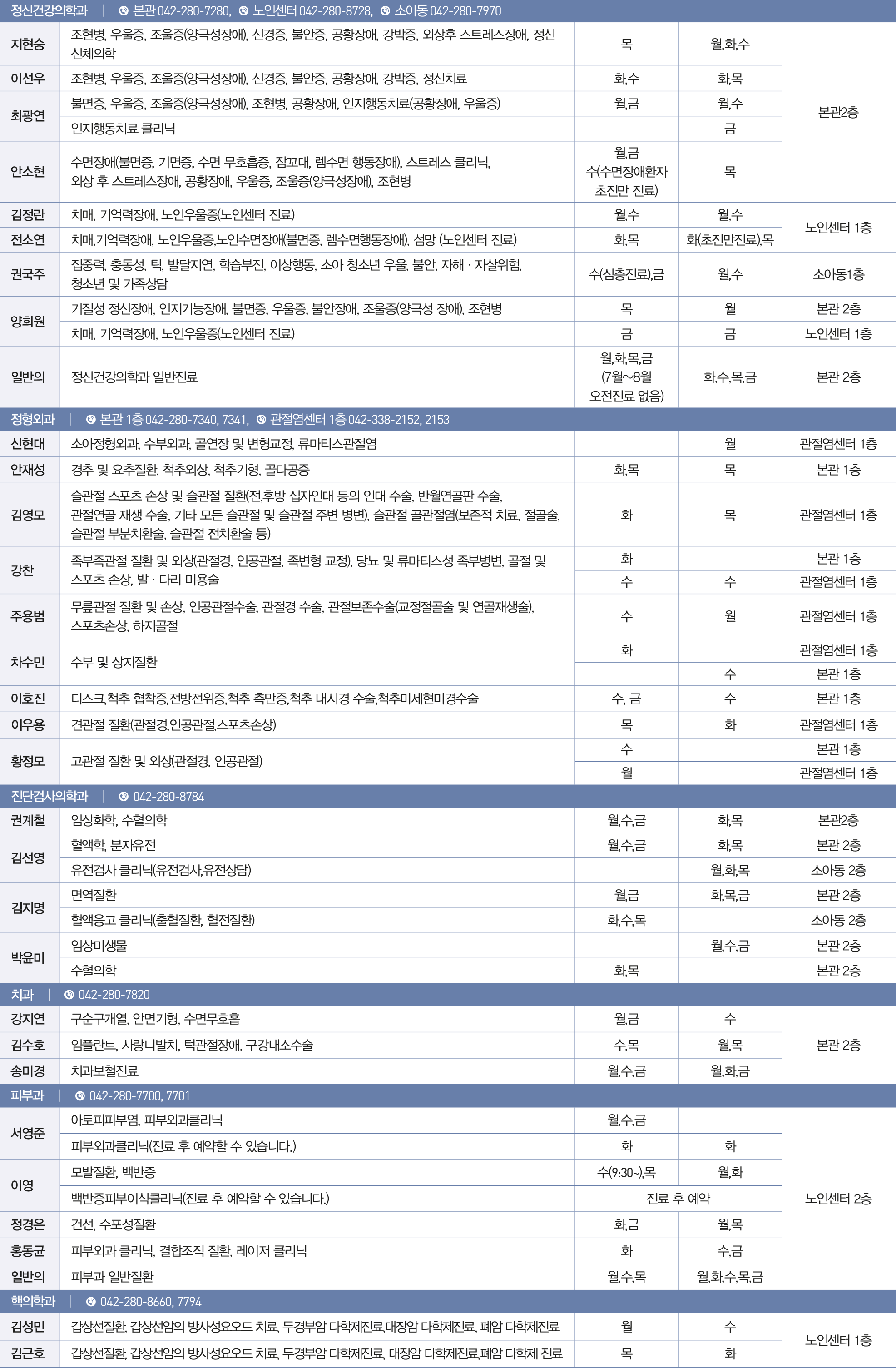Click 화(초진만진료),목 schedule cell
Viewport: 896px width, 1368px height.
pos(730,240)
